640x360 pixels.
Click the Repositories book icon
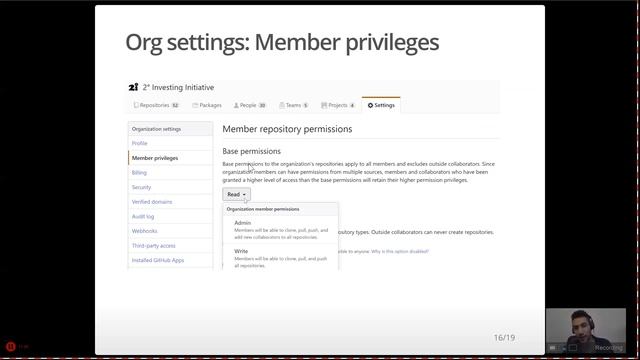[136, 105]
